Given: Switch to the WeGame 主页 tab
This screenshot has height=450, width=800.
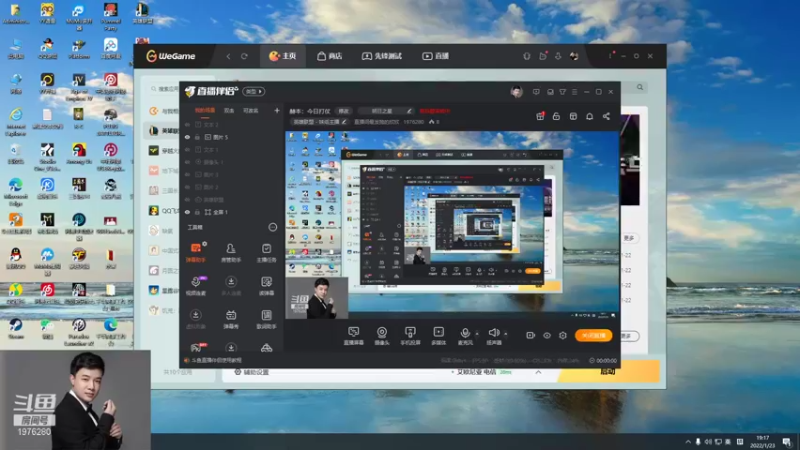Looking at the screenshot, I should coord(283,56).
